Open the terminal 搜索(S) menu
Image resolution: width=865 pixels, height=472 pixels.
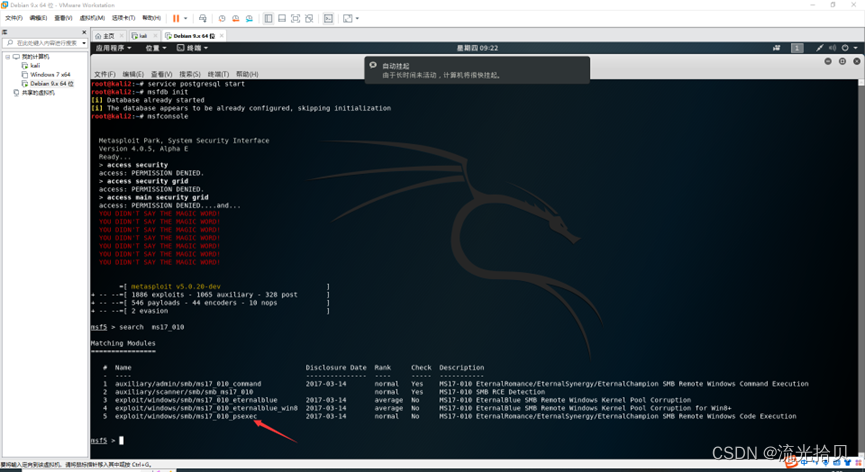point(190,74)
